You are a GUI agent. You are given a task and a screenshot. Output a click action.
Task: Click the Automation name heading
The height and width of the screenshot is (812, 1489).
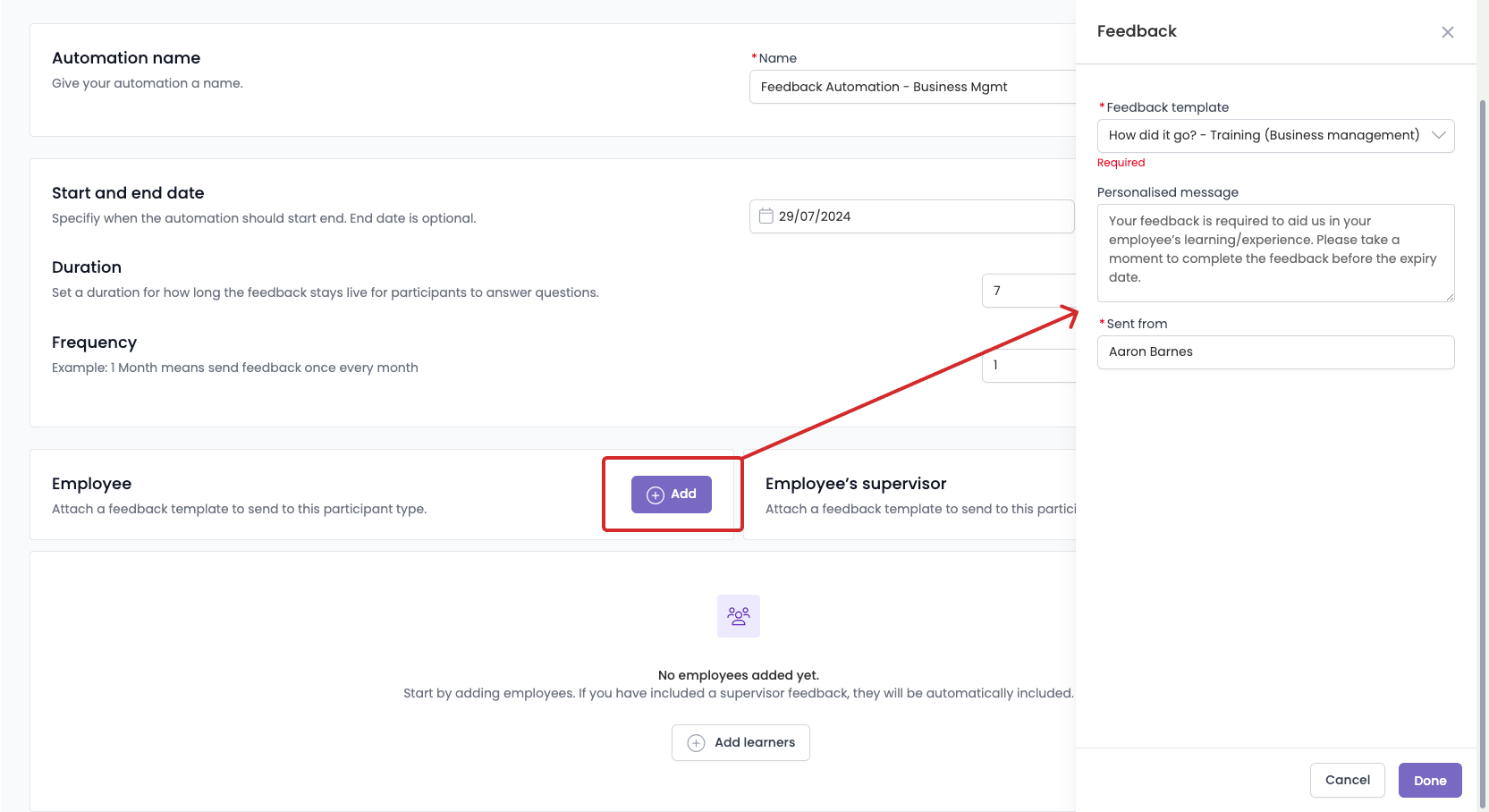point(126,58)
